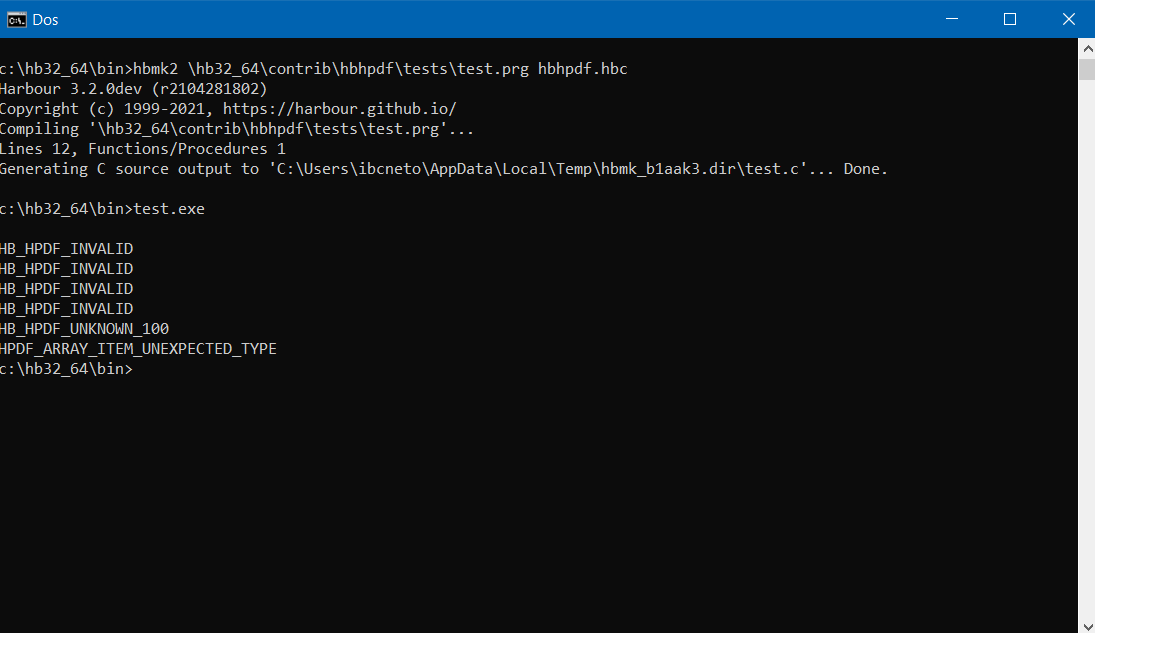Maximize the Dos console window
Screen dimensions: 1152x648
(1010, 20)
